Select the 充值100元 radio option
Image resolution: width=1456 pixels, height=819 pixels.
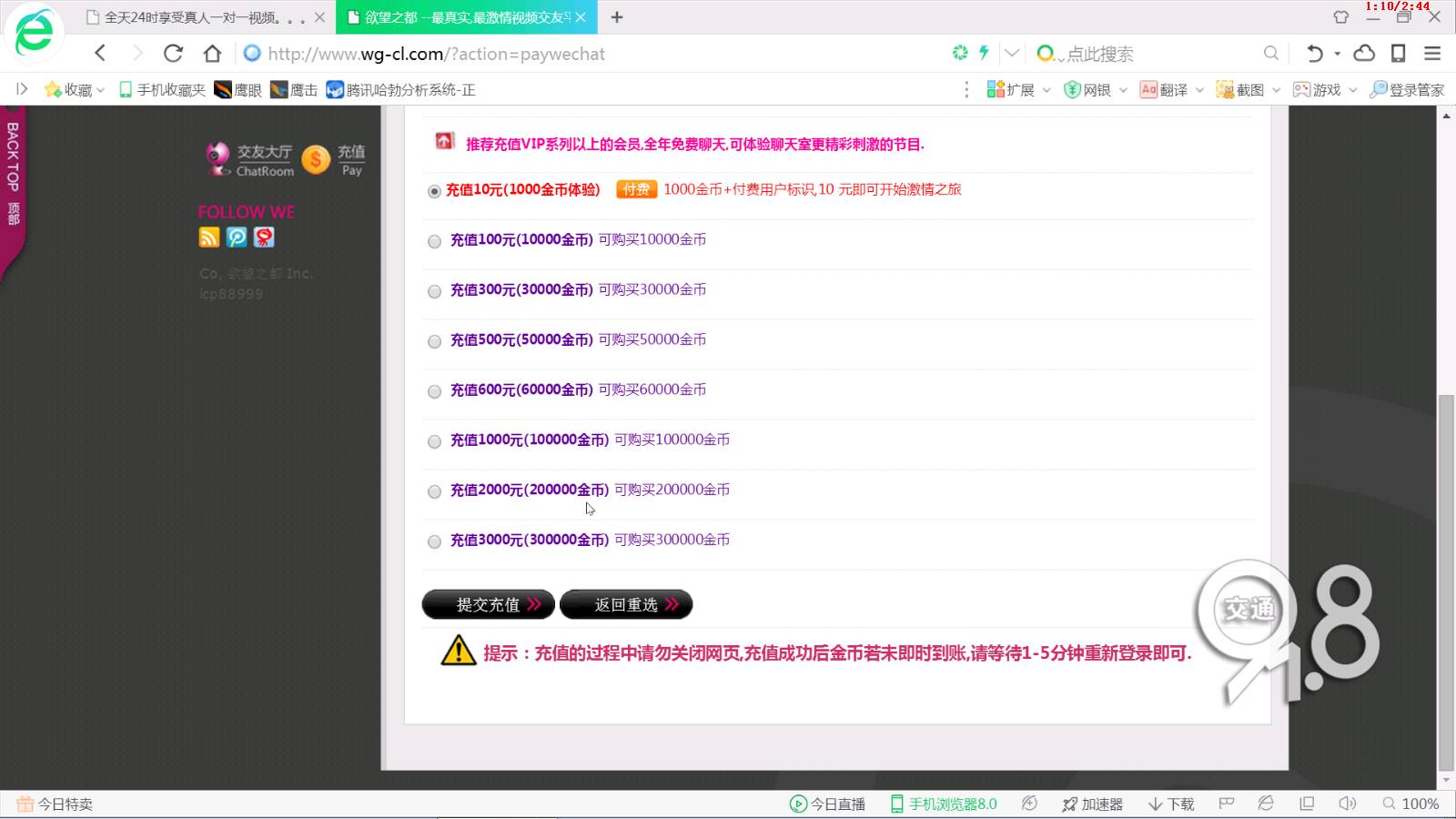point(434,241)
